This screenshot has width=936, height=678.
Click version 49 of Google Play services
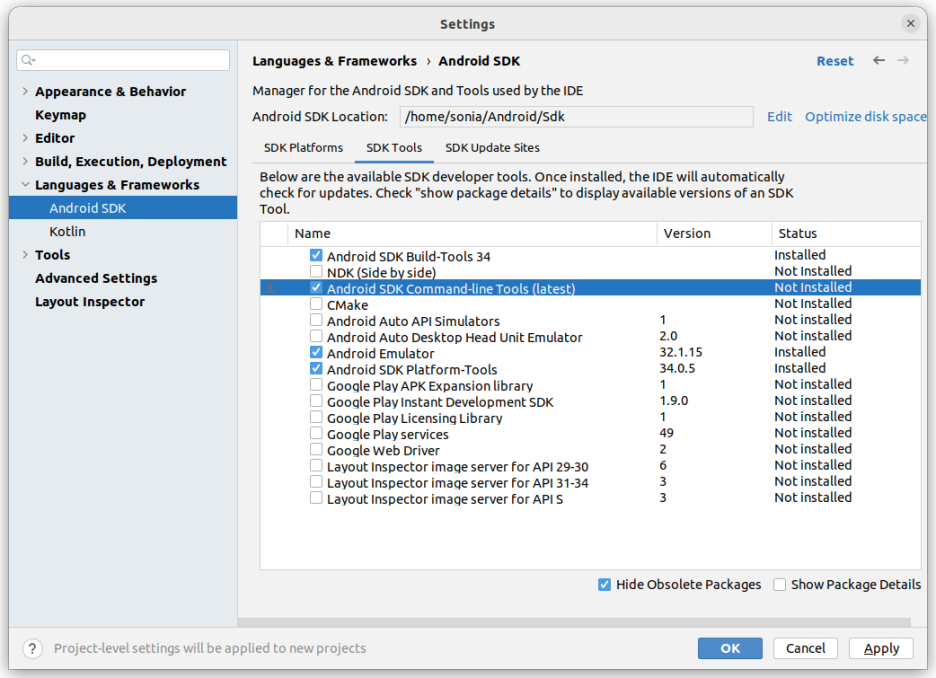666,433
